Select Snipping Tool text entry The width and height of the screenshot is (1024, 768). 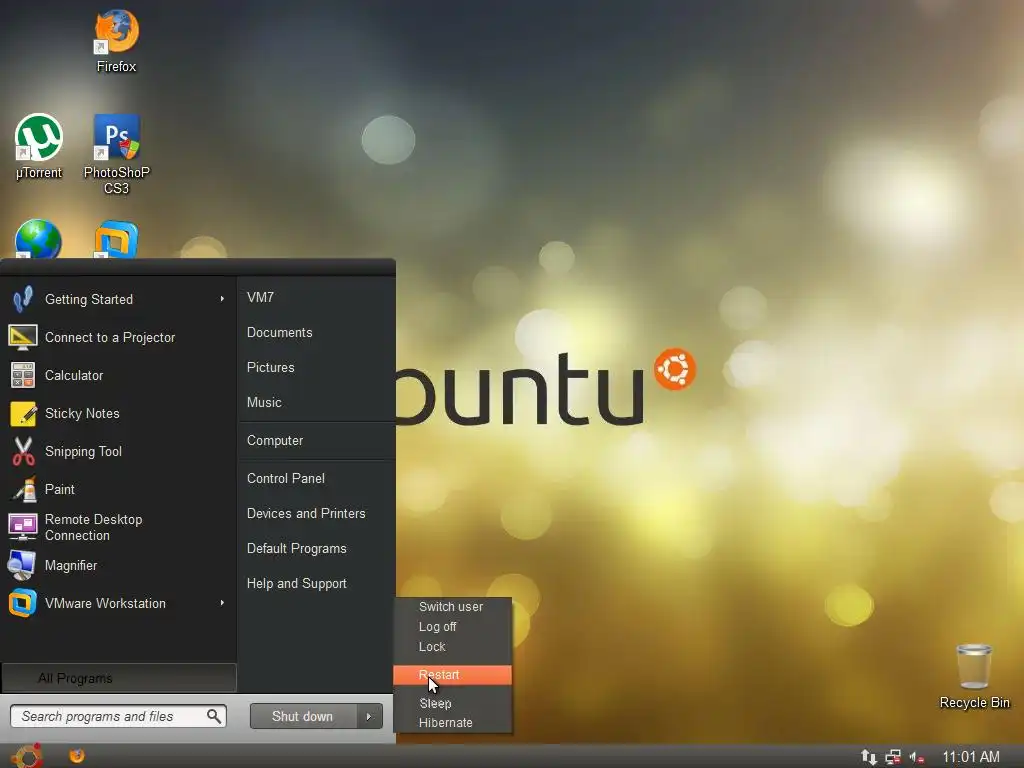coord(83,451)
